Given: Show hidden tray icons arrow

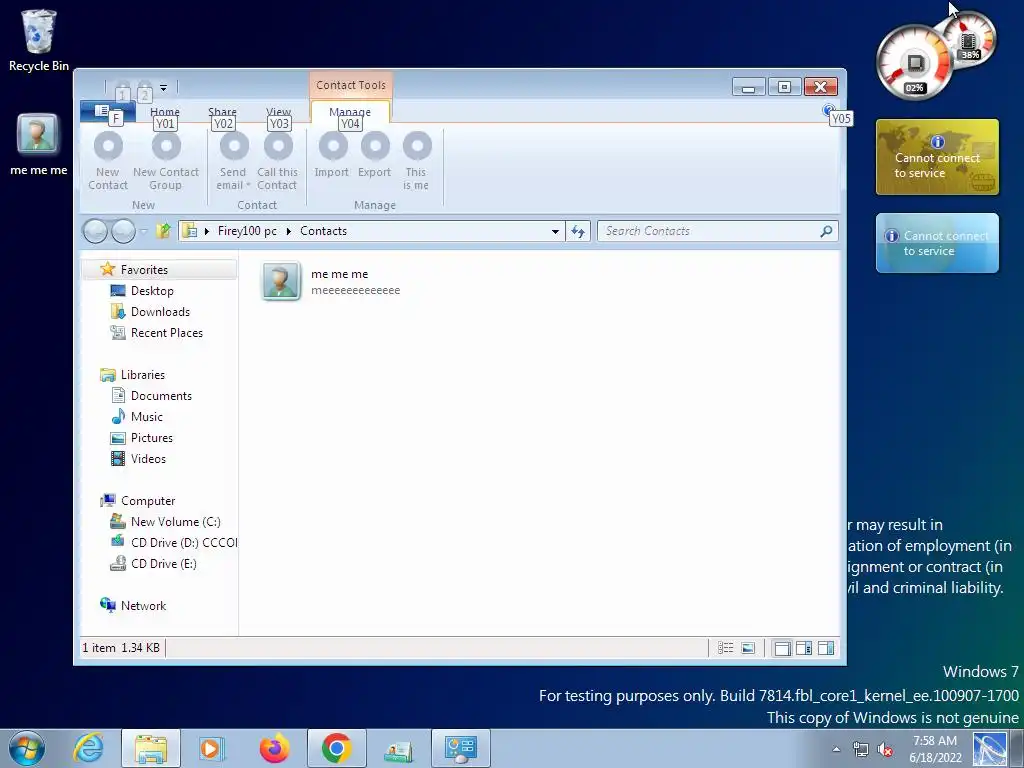Looking at the screenshot, I should pos(836,749).
